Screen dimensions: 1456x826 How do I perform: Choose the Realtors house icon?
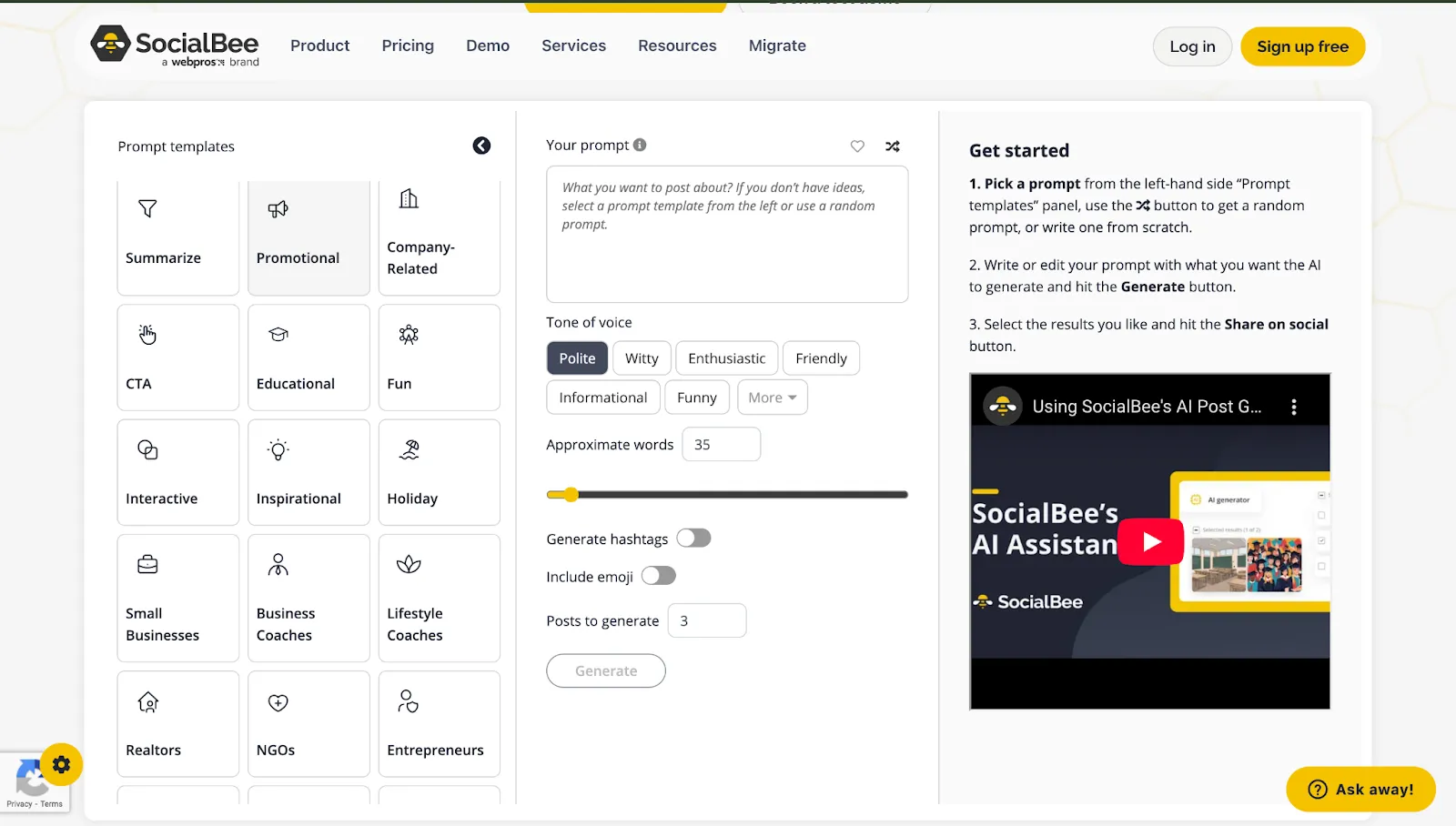coord(147,702)
